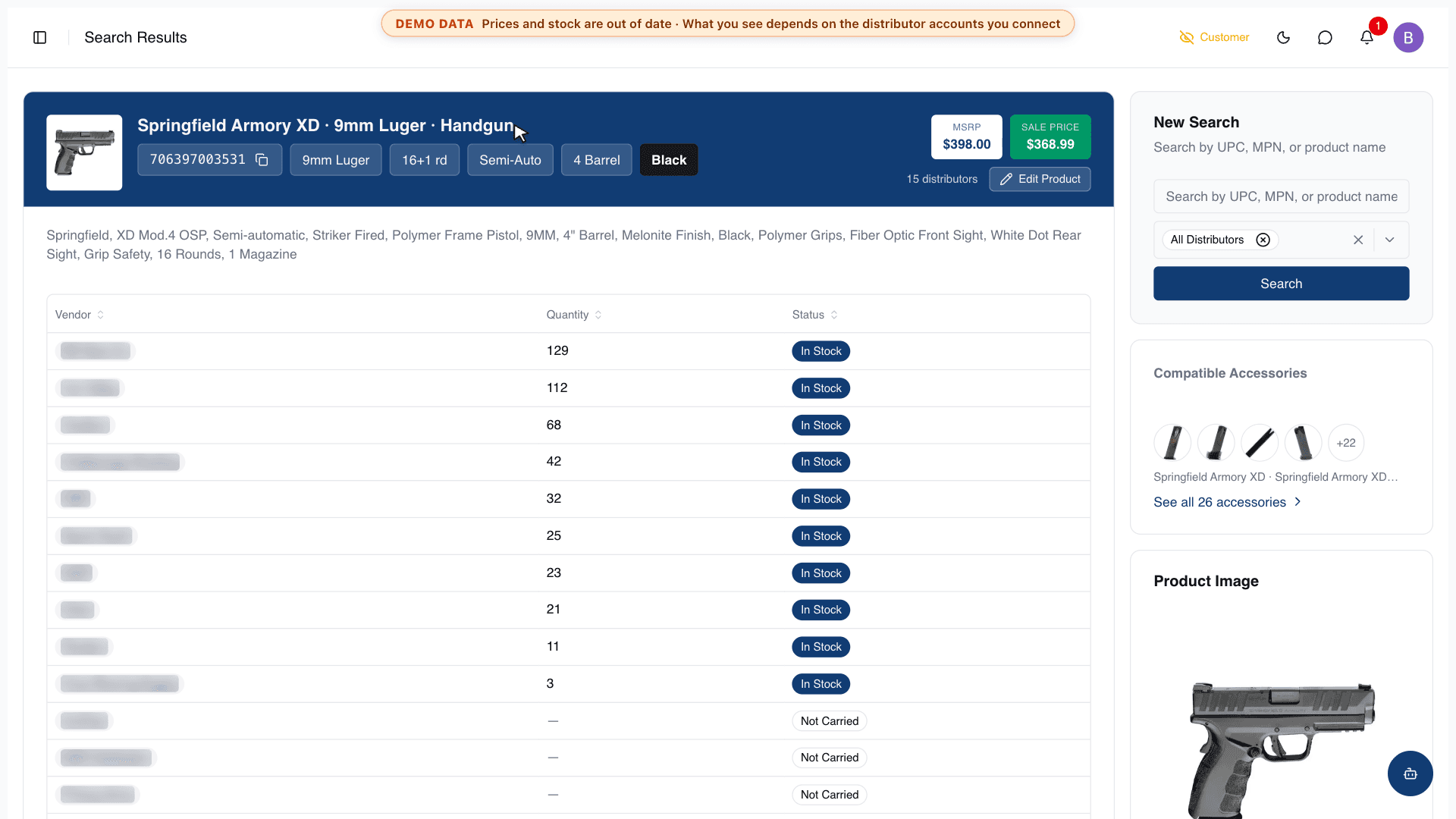Click the Black color tag
Image resolution: width=1456 pixels, height=819 pixels.
[669, 160]
